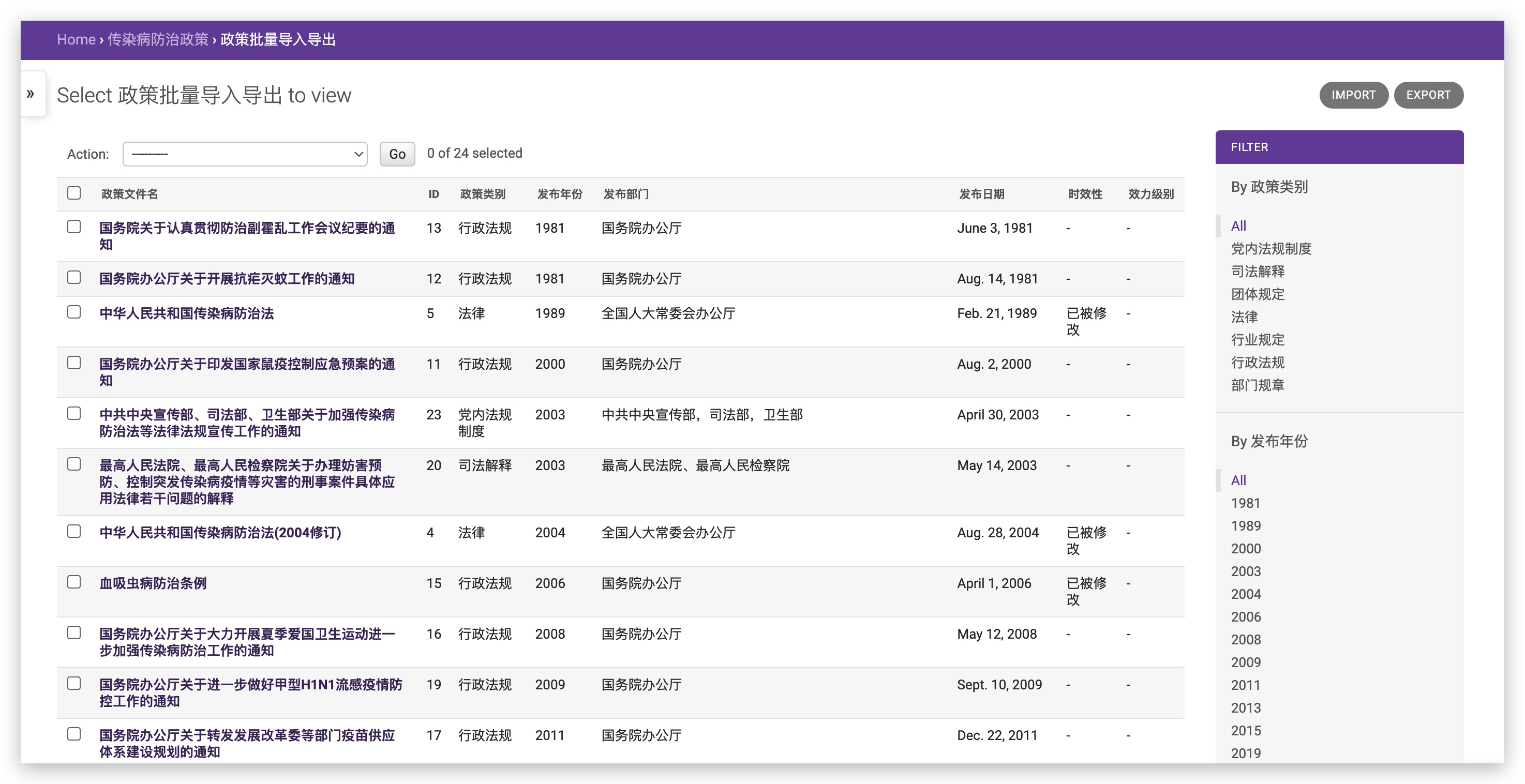Open the 最高人民法院、最高人民检察院 interpretation entry

[x=247, y=481]
